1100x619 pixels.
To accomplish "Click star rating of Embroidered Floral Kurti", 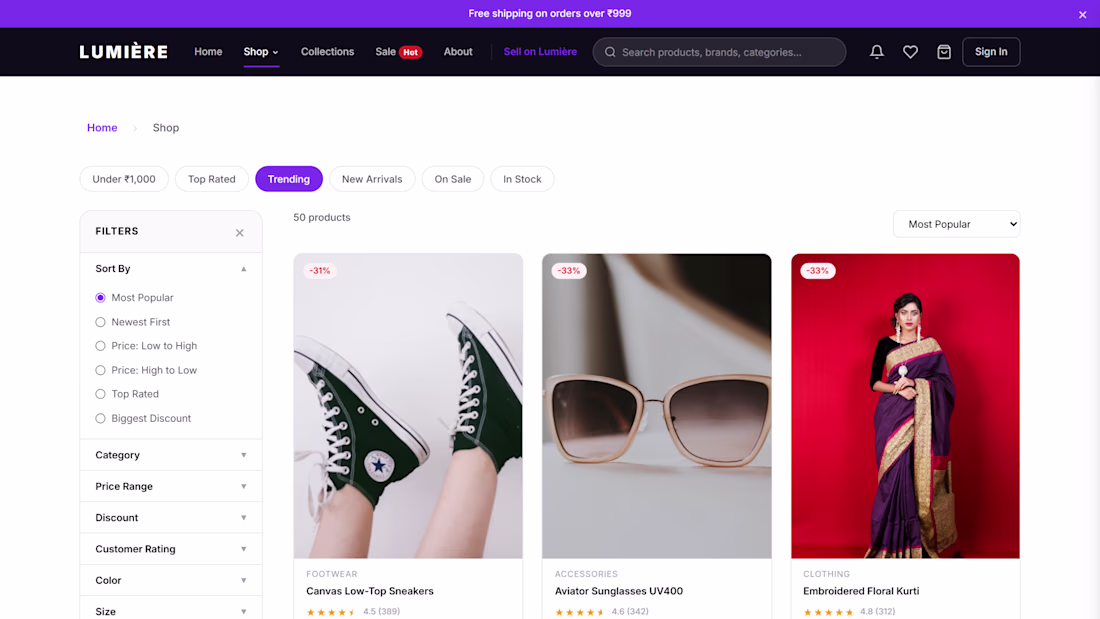I will click(x=829, y=612).
